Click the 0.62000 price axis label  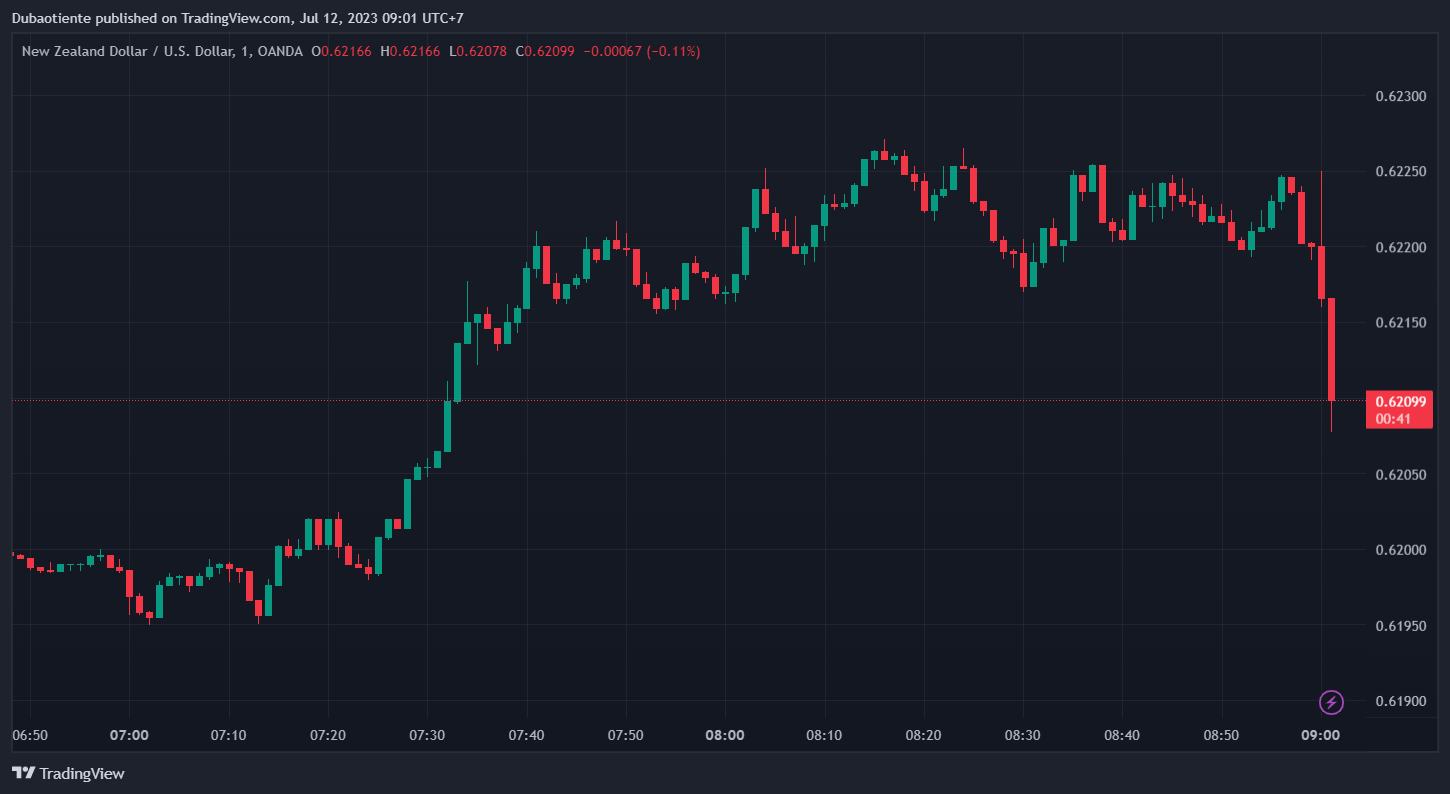[x=1400, y=550]
